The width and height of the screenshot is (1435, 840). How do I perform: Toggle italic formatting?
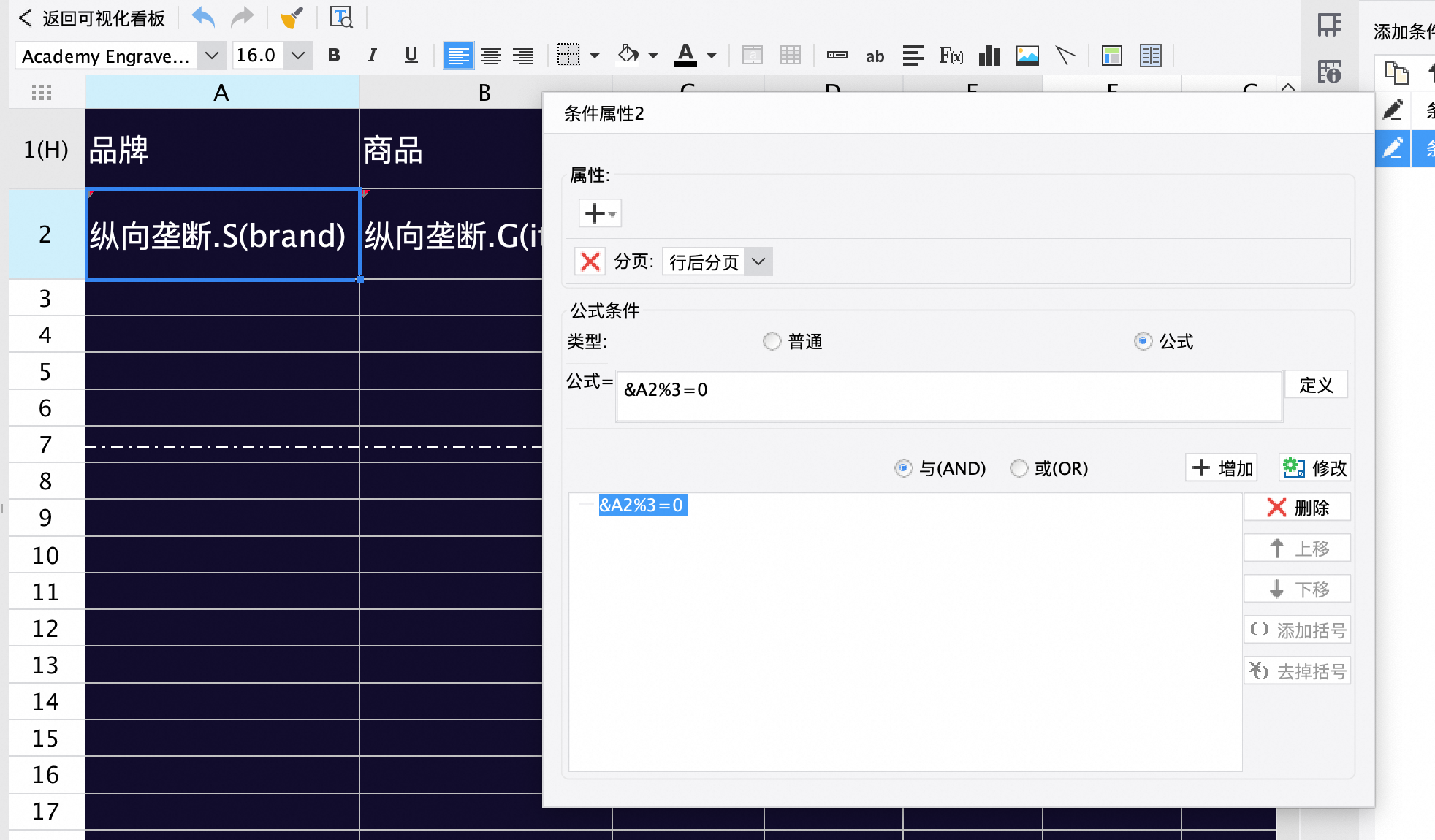pyautogui.click(x=373, y=56)
